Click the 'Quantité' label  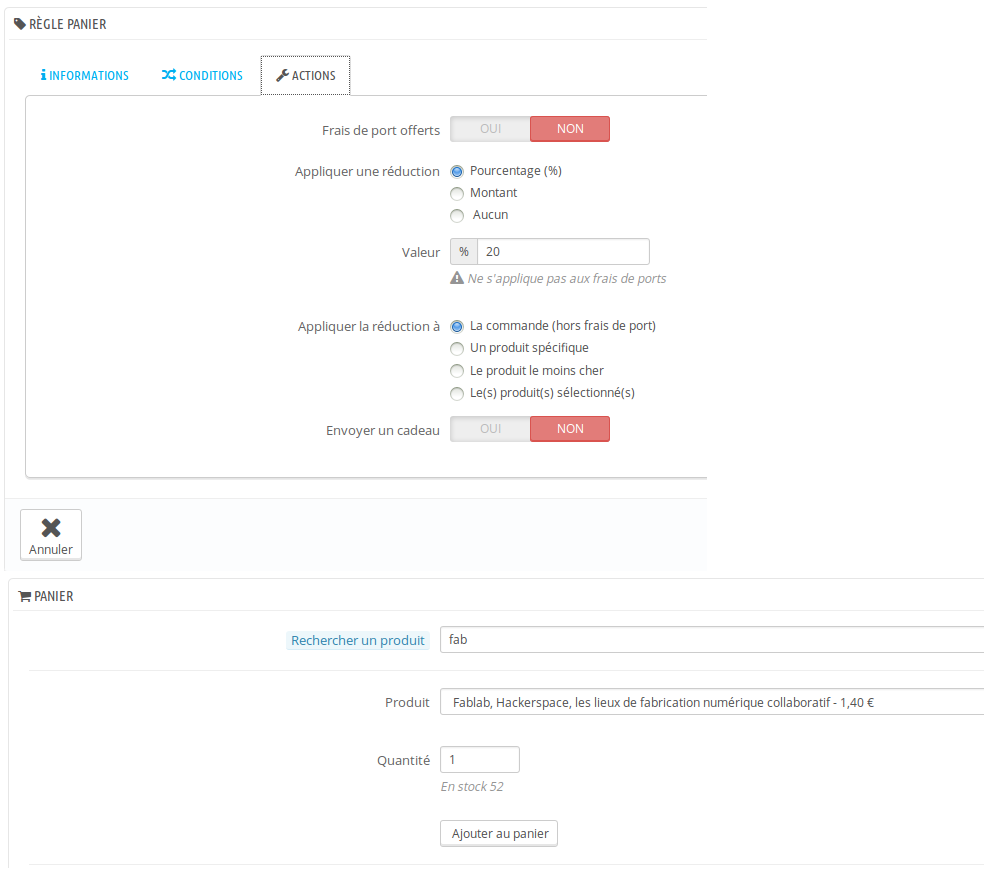(403, 761)
